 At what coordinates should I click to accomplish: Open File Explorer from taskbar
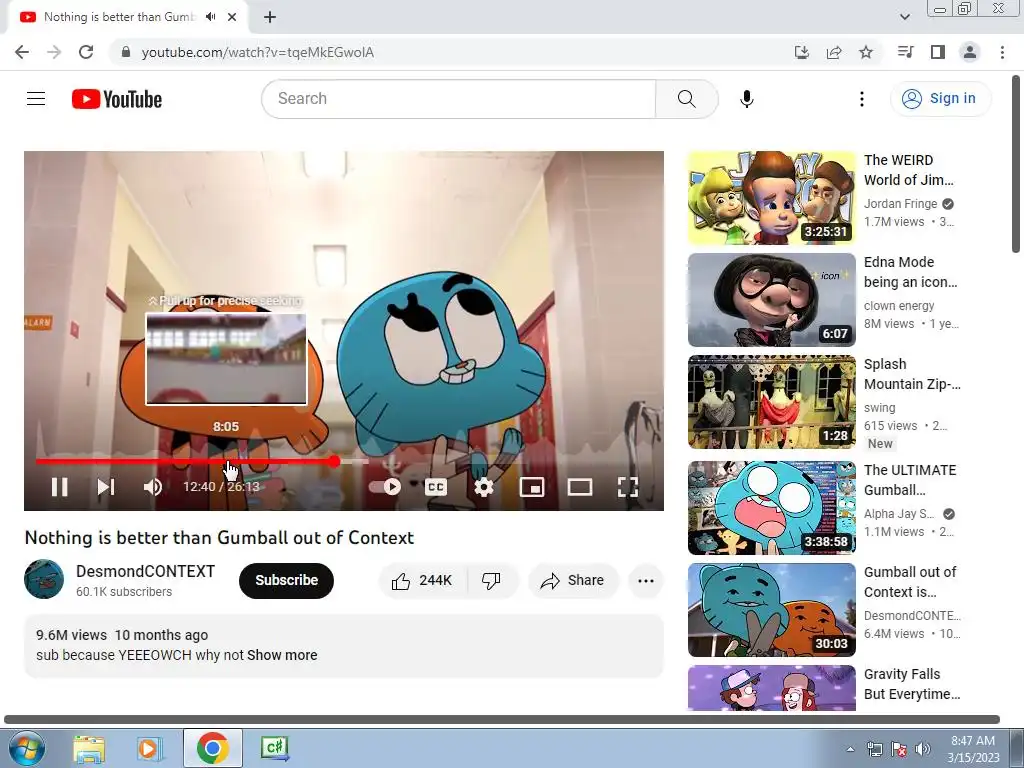click(89, 748)
